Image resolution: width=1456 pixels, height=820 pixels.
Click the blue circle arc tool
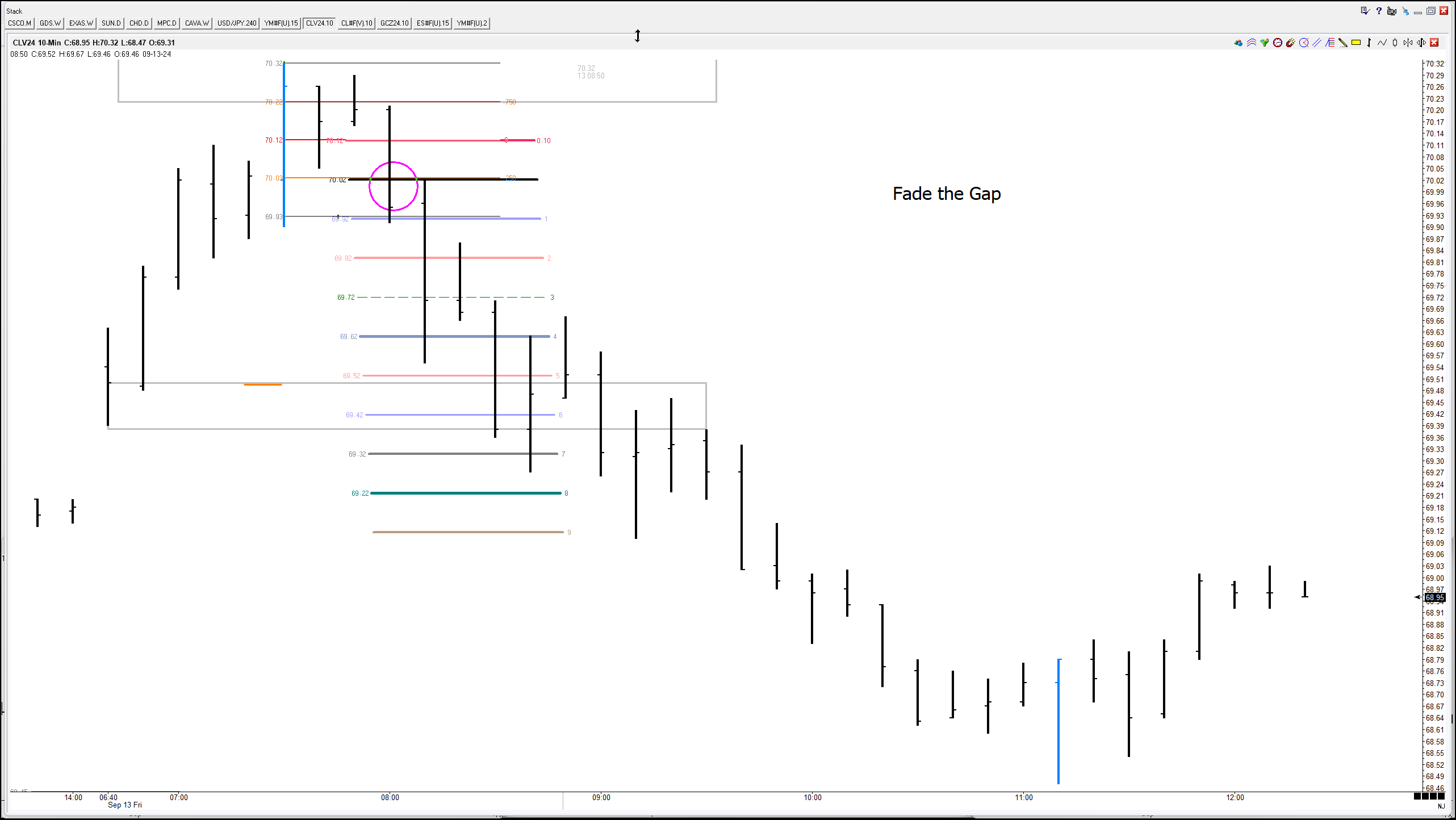point(1304,43)
